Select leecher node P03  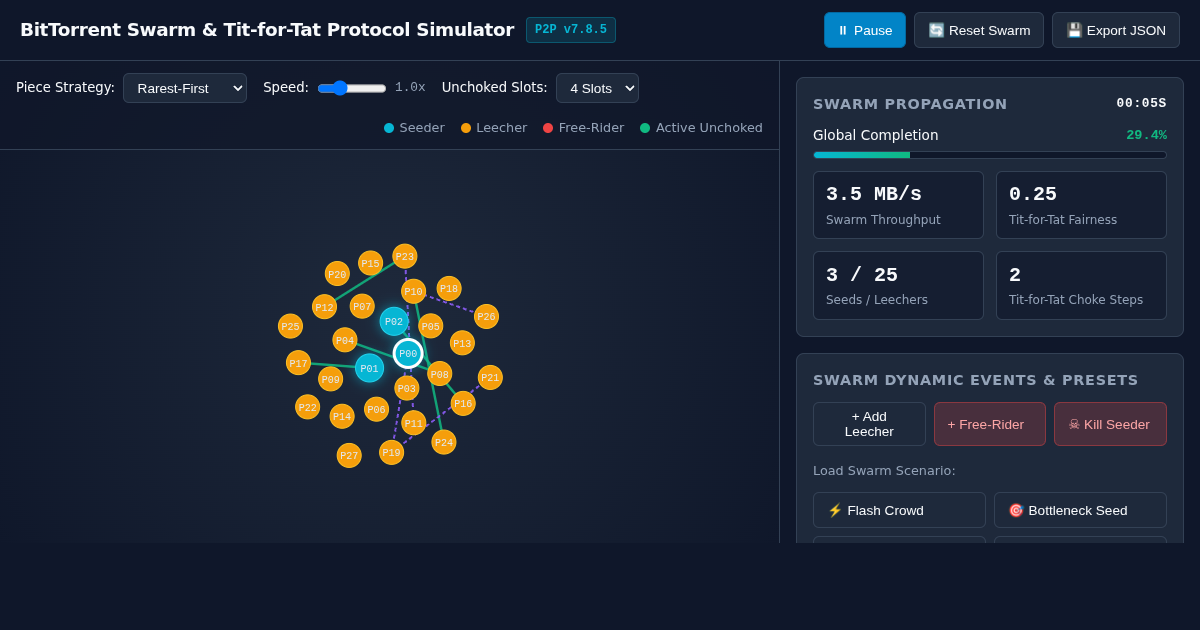pyautogui.click(x=406, y=388)
